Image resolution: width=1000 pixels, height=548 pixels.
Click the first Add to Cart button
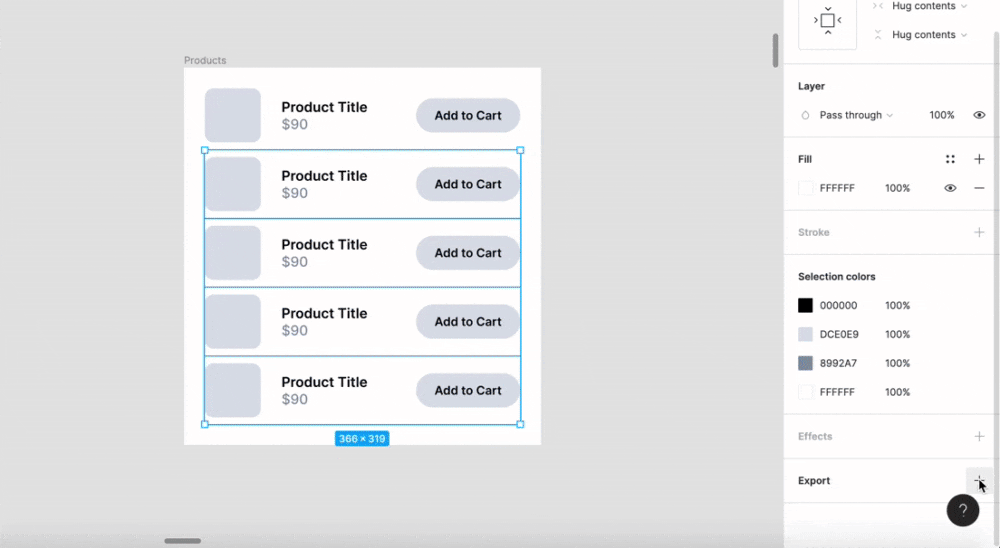coord(468,115)
